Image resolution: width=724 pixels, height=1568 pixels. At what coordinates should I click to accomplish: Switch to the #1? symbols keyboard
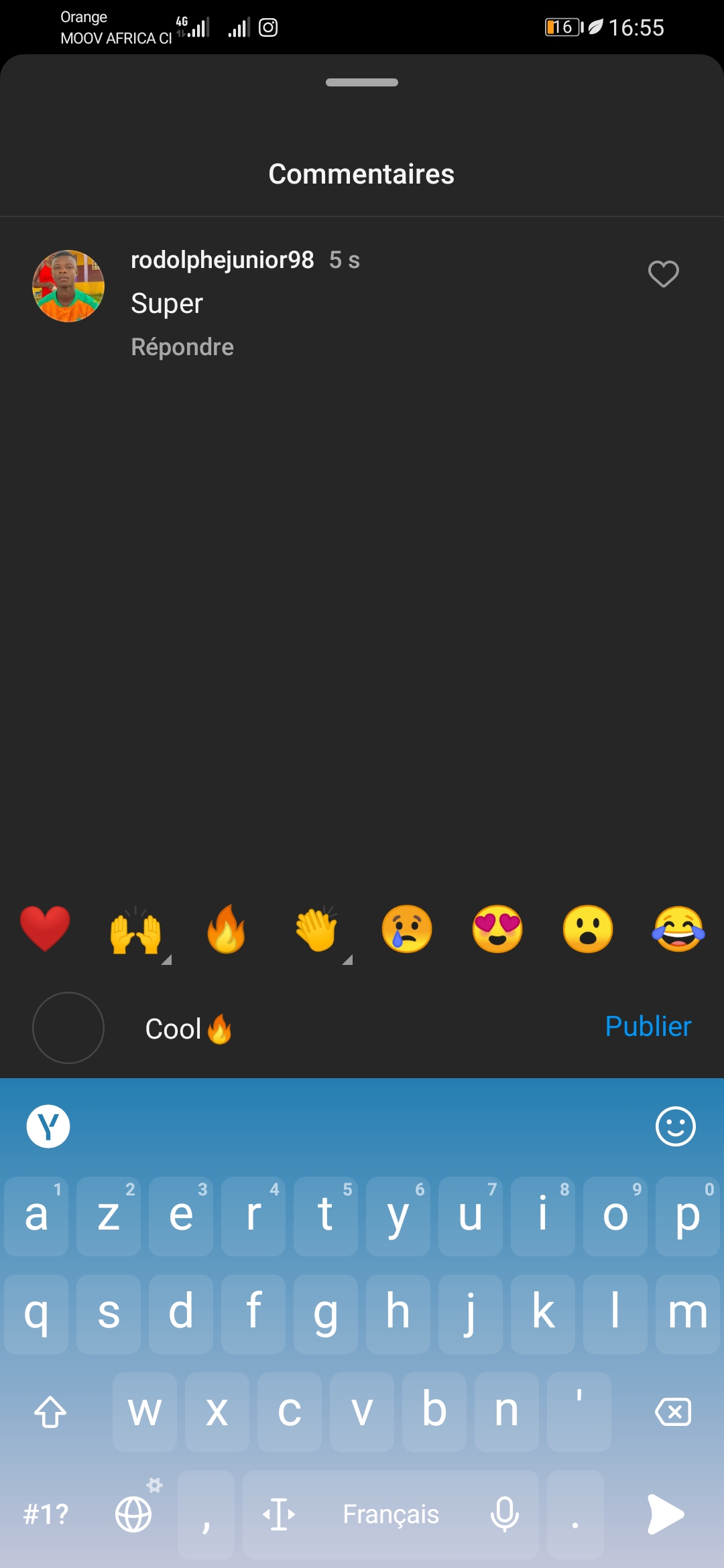[46, 1514]
